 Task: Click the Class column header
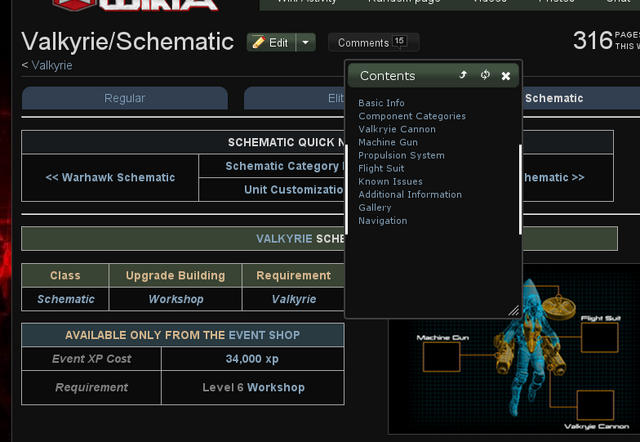(65, 275)
